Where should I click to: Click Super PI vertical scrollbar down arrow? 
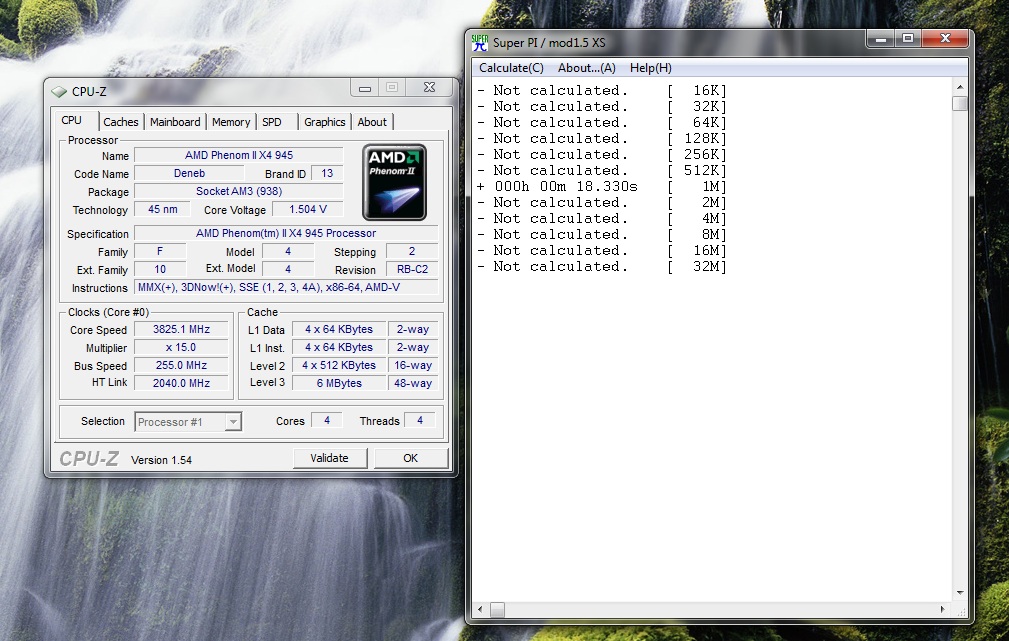(959, 593)
